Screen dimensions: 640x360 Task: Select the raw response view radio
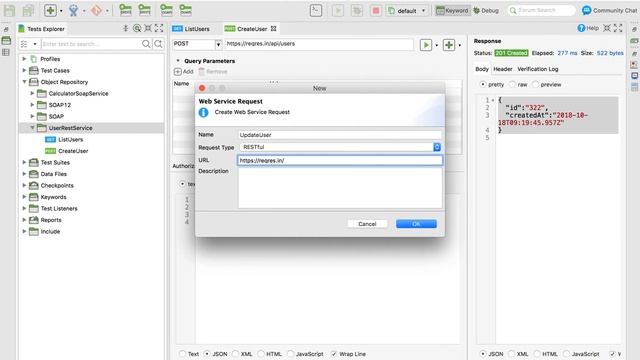coord(512,84)
